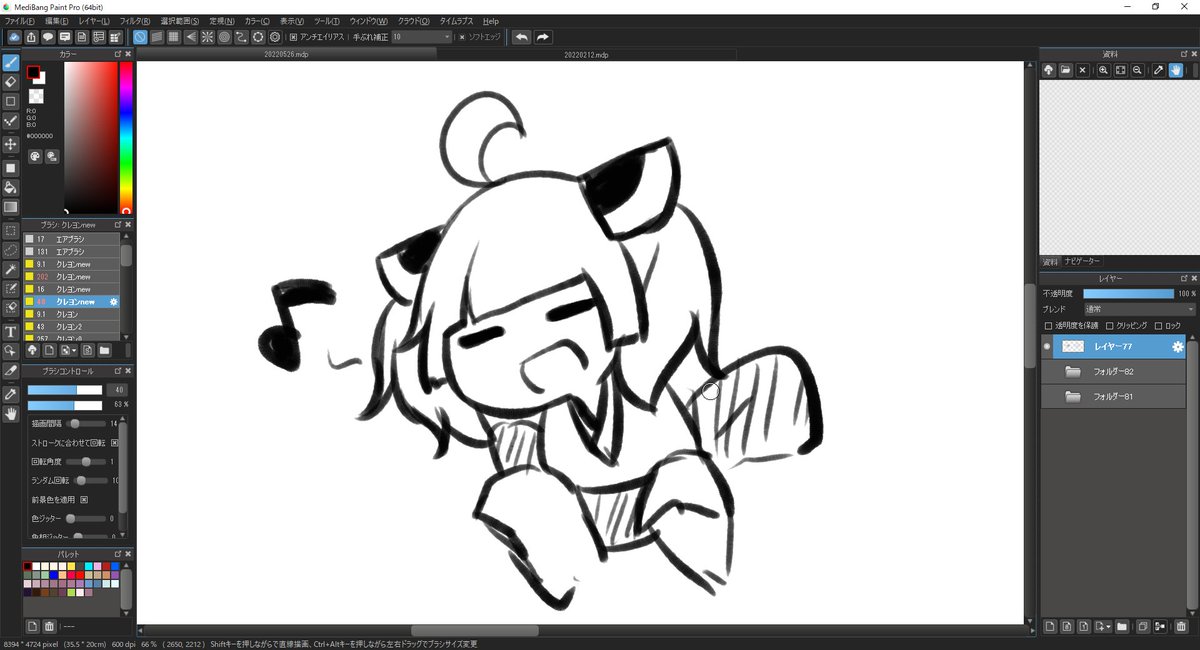Screen dimensions: 1200x650
Task: Select the Gradient tool
Action: (x=11, y=207)
